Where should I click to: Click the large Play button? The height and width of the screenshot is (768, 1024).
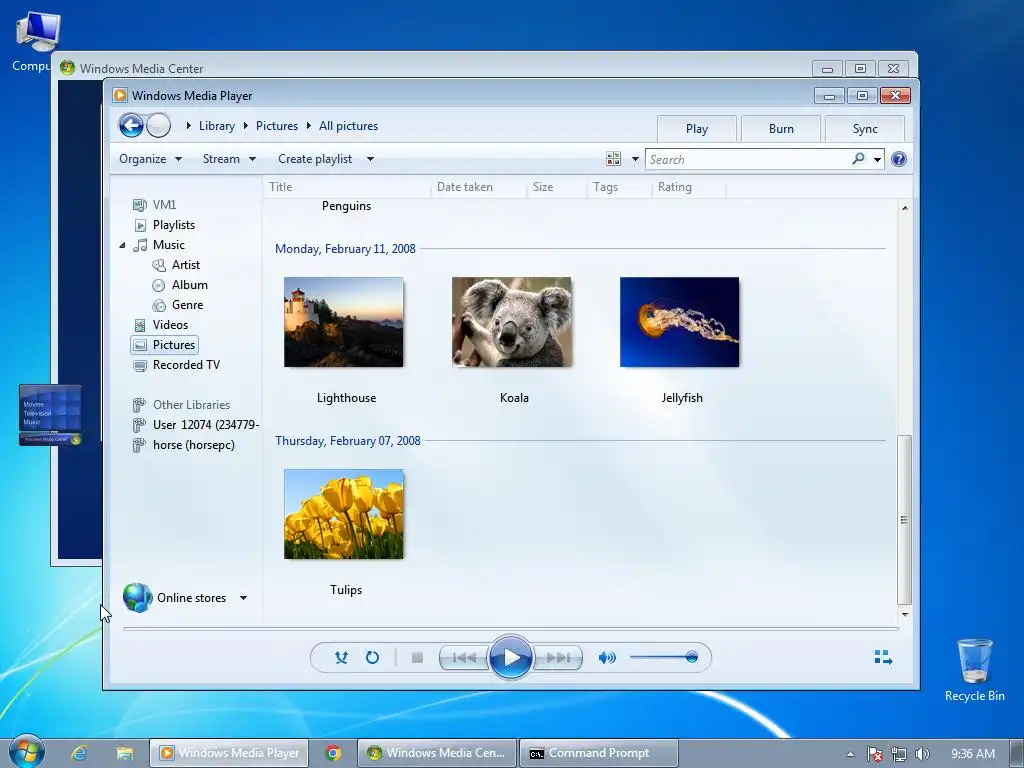(x=511, y=657)
